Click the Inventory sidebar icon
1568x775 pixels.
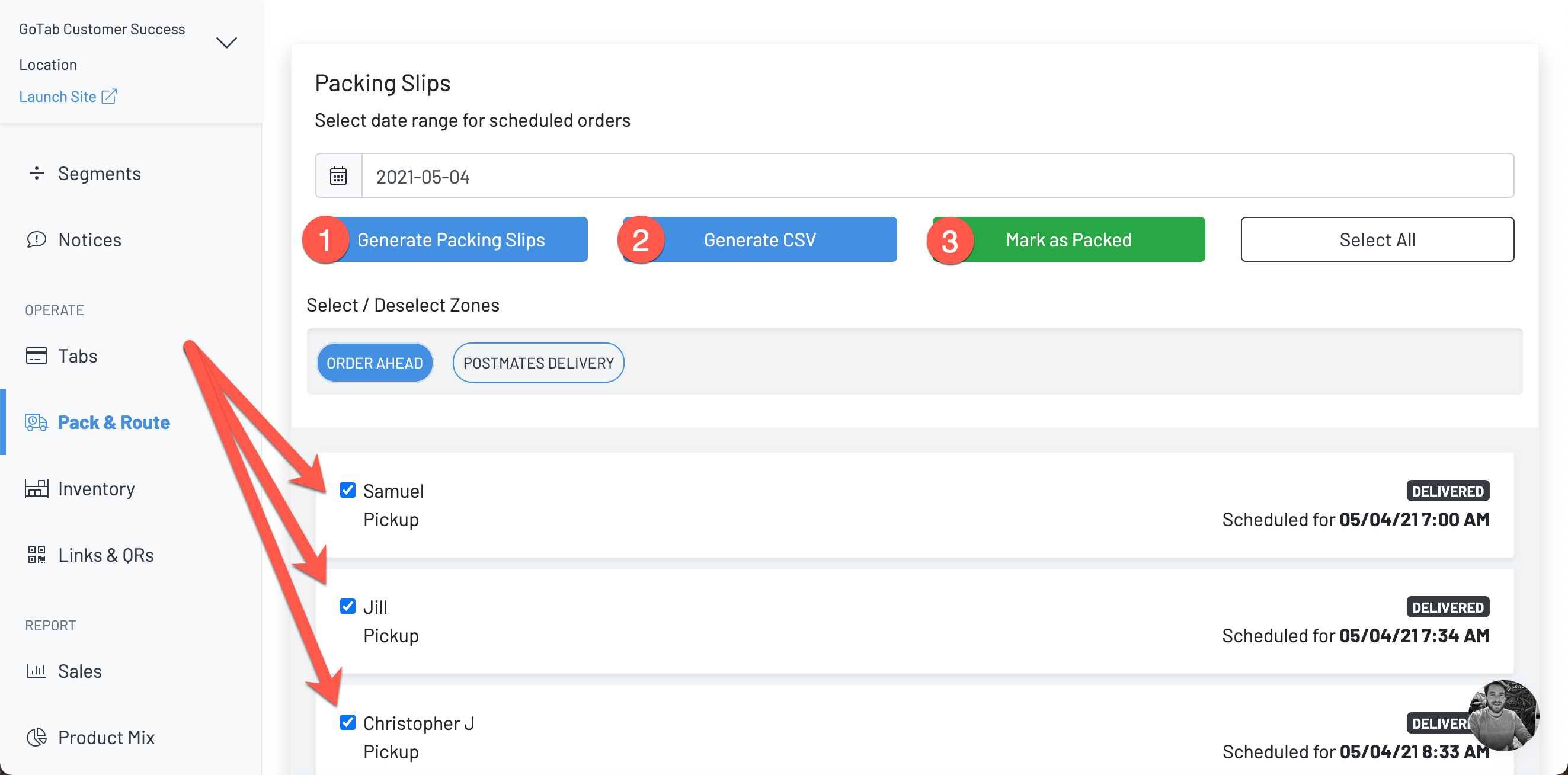click(37, 488)
